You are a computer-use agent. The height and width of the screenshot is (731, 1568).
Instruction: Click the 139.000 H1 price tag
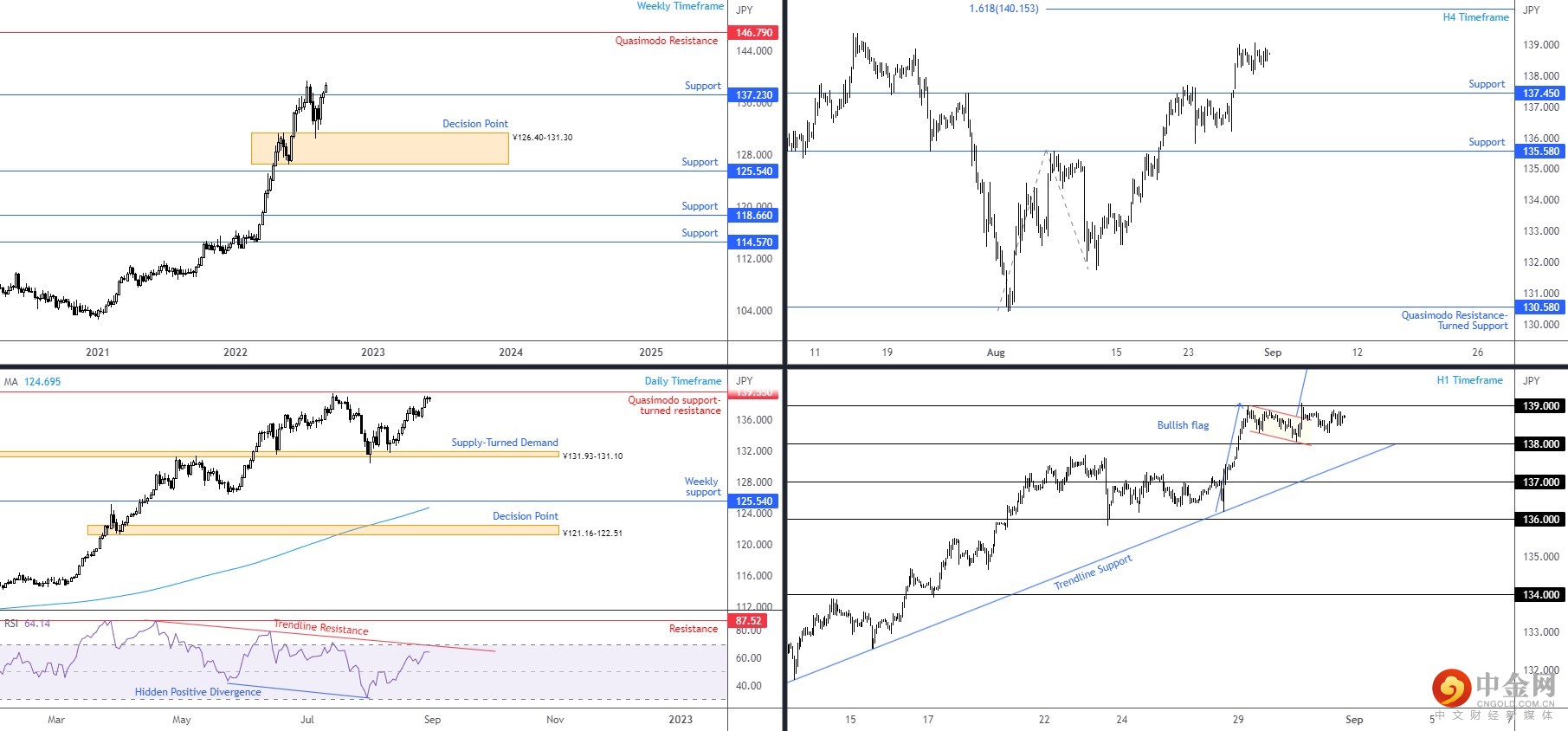(x=1541, y=406)
